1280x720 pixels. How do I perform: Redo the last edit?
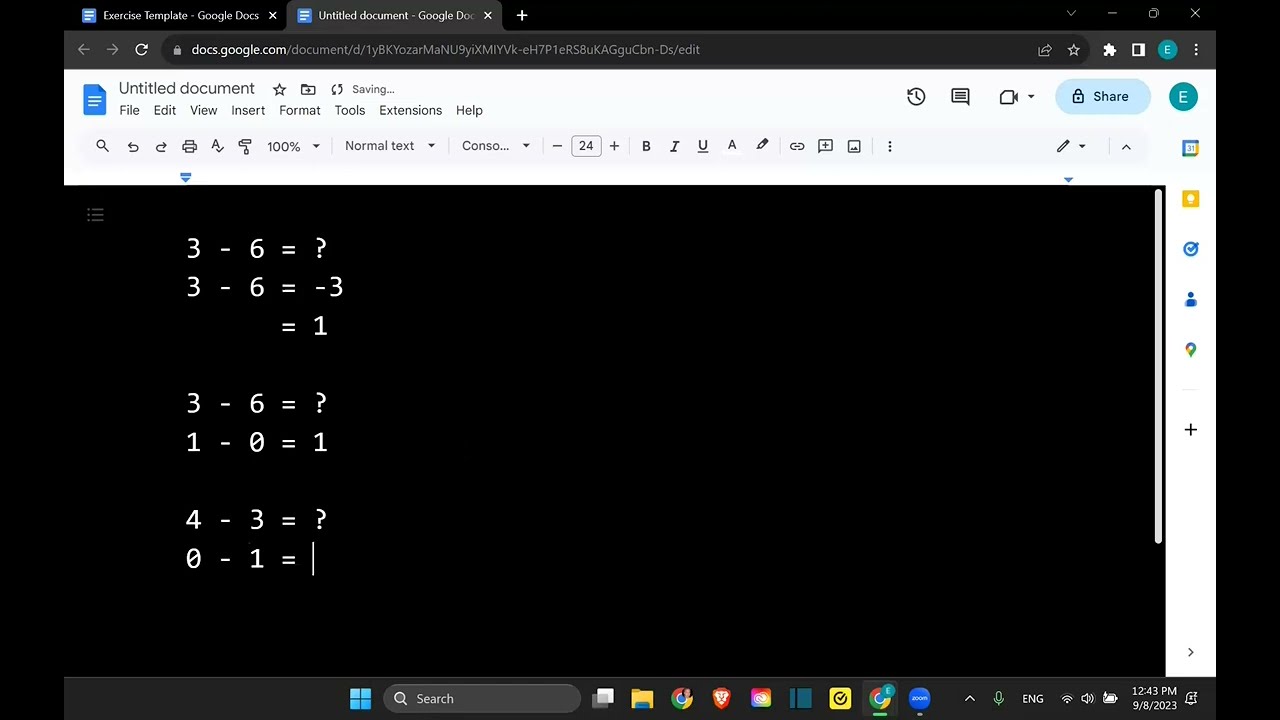(x=161, y=146)
